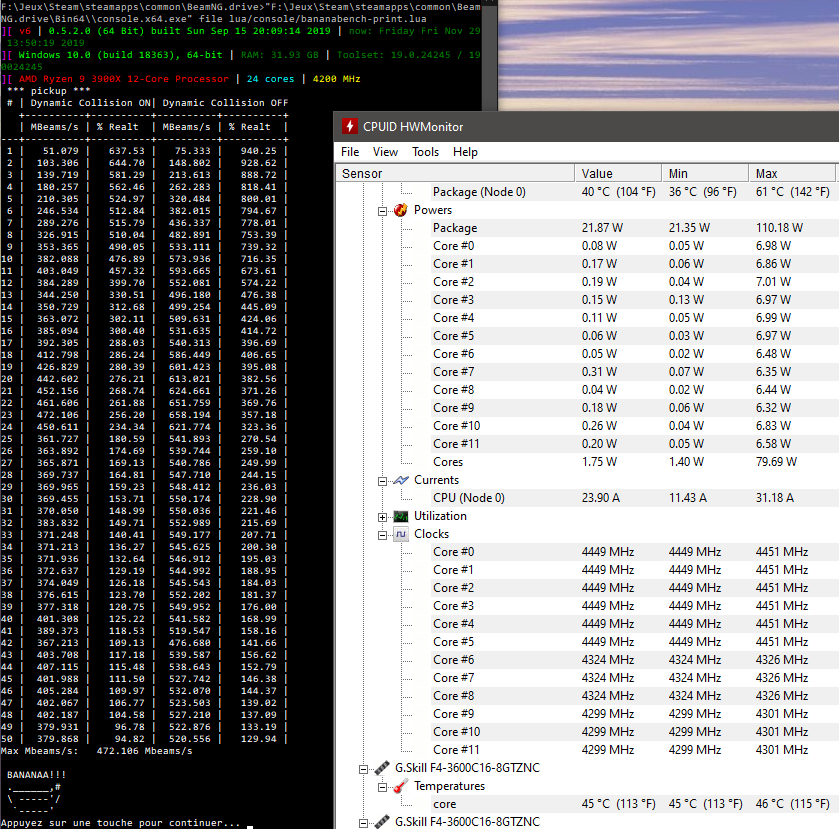This screenshot has height=829, width=839.
Task: Open the Tools menu in HWMonitor
Action: [425, 152]
